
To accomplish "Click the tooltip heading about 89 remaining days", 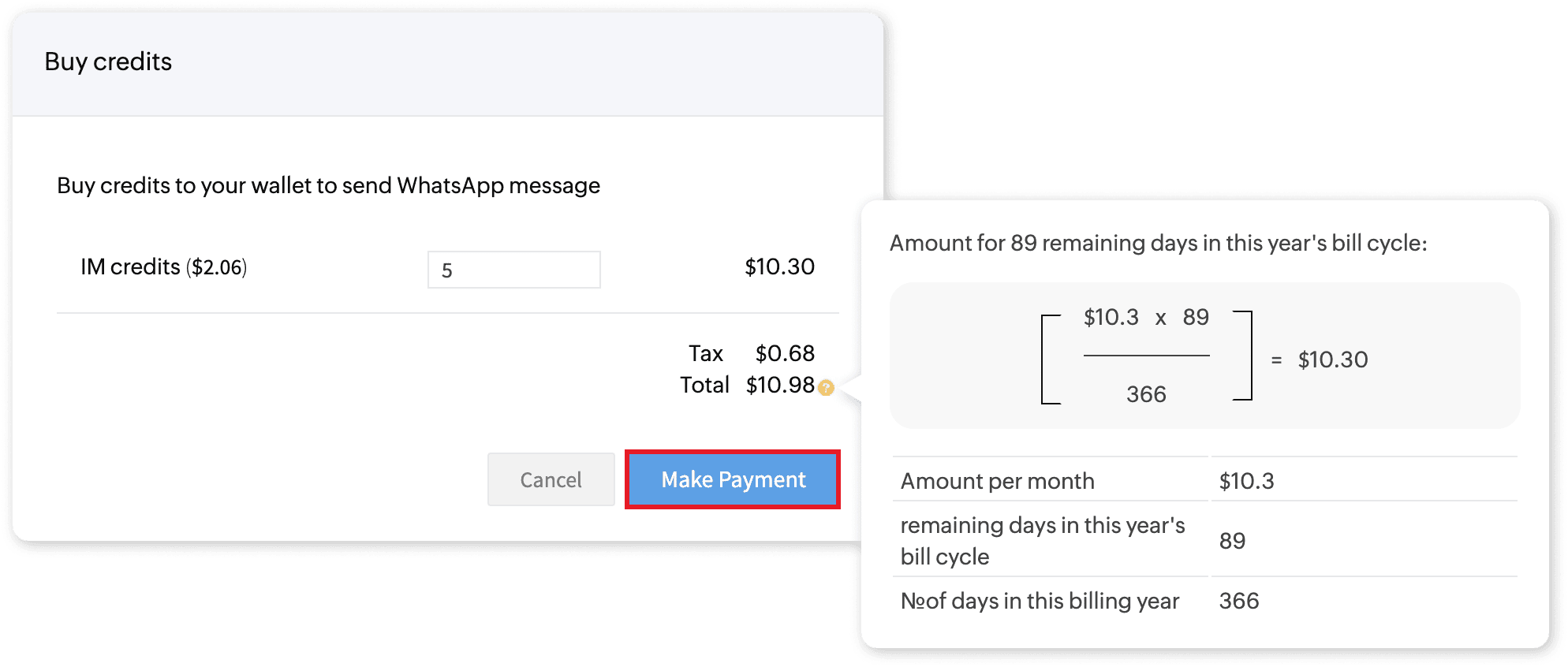I will click(1158, 243).
